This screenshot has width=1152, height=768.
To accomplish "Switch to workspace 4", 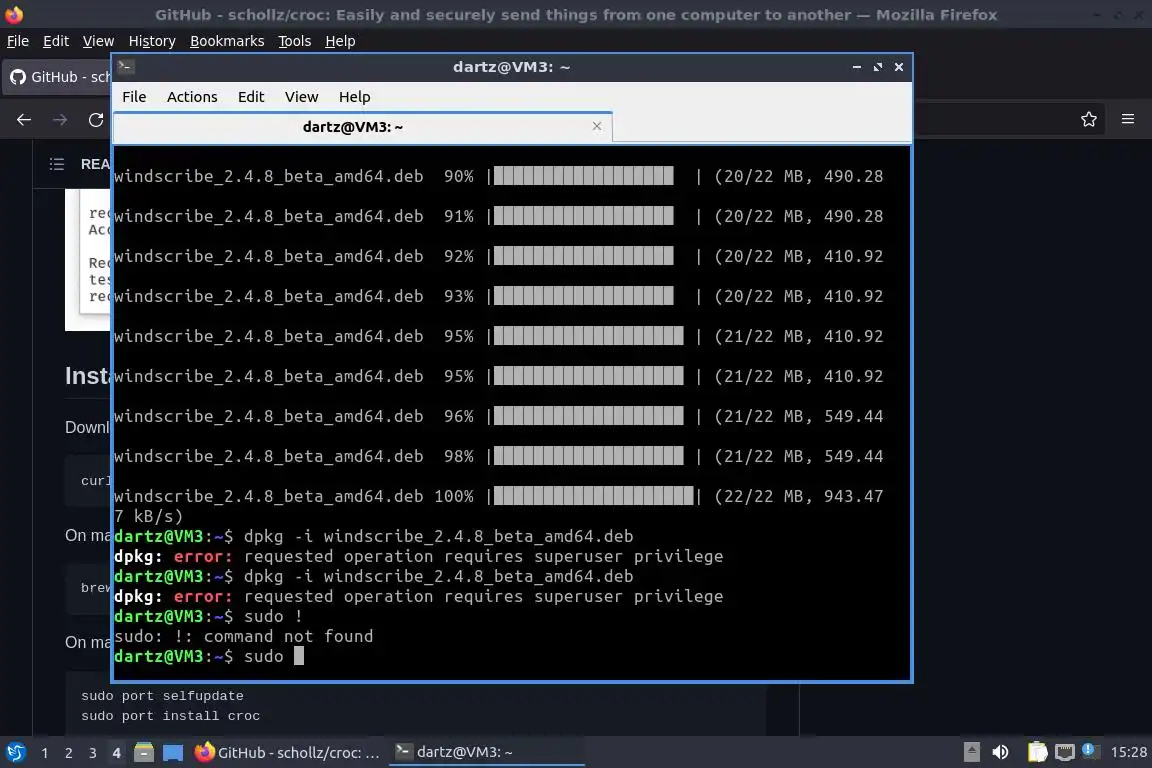I will coord(116,753).
